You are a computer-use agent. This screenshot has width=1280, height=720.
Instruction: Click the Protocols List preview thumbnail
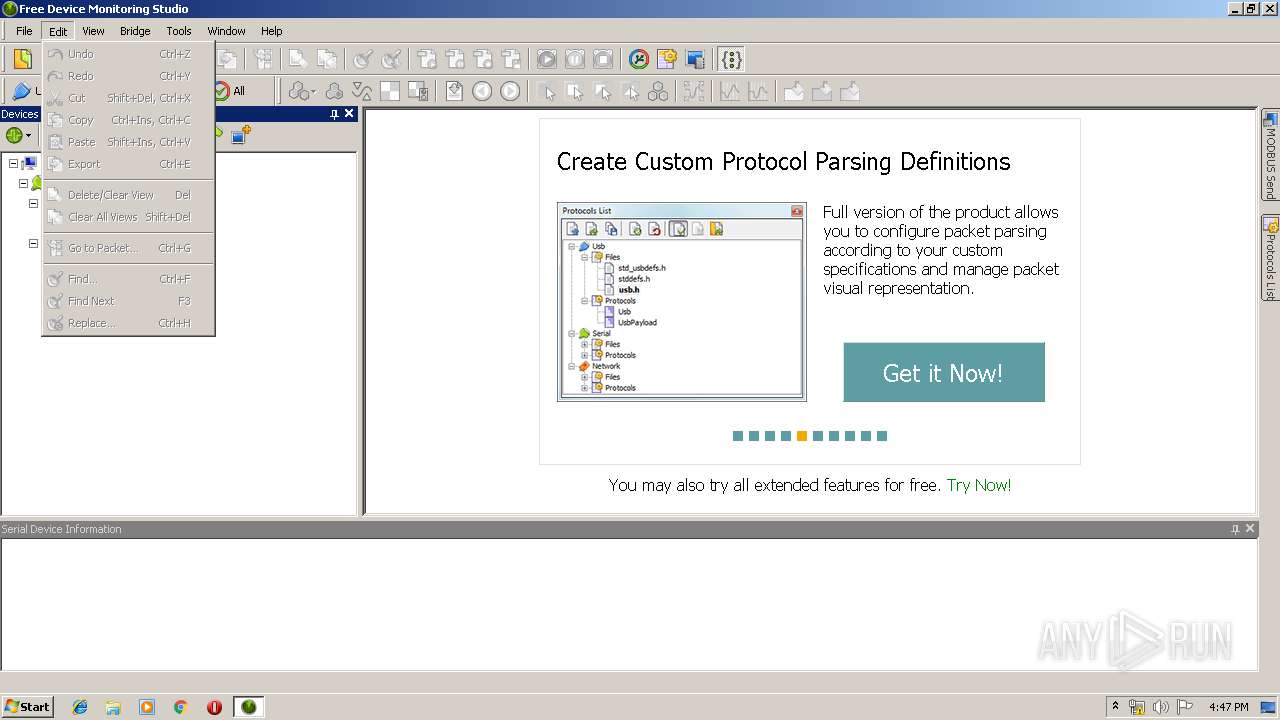pyautogui.click(x=682, y=302)
